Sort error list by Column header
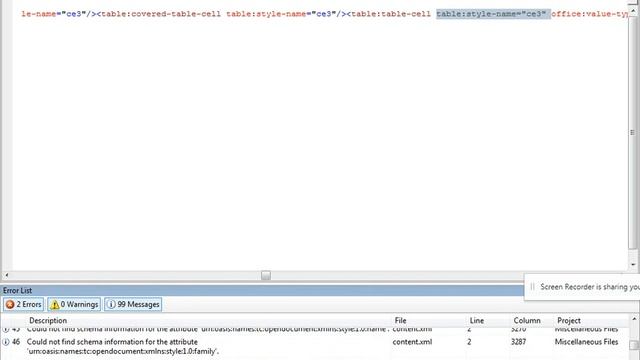The image size is (640, 360). click(x=527, y=320)
